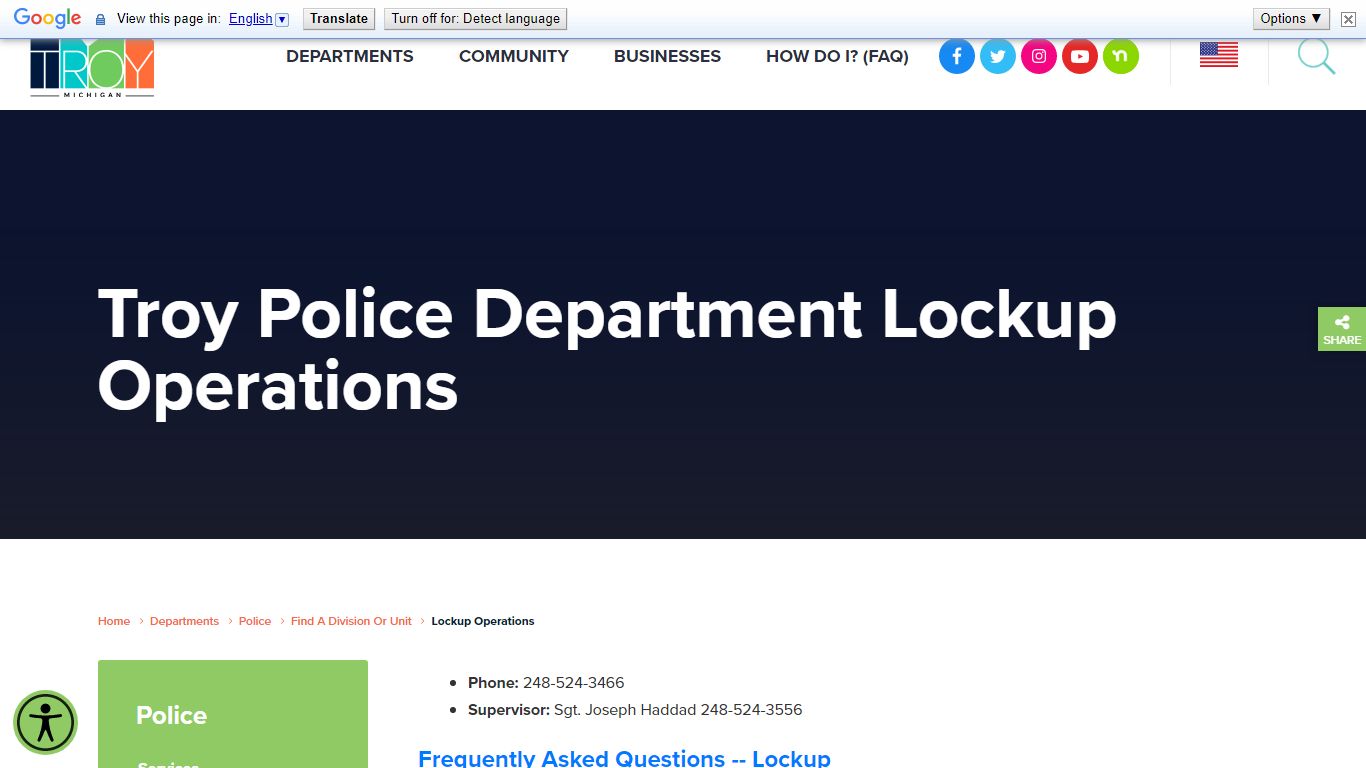
Task: Open the Businesses menu
Action: click(x=667, y=56)
